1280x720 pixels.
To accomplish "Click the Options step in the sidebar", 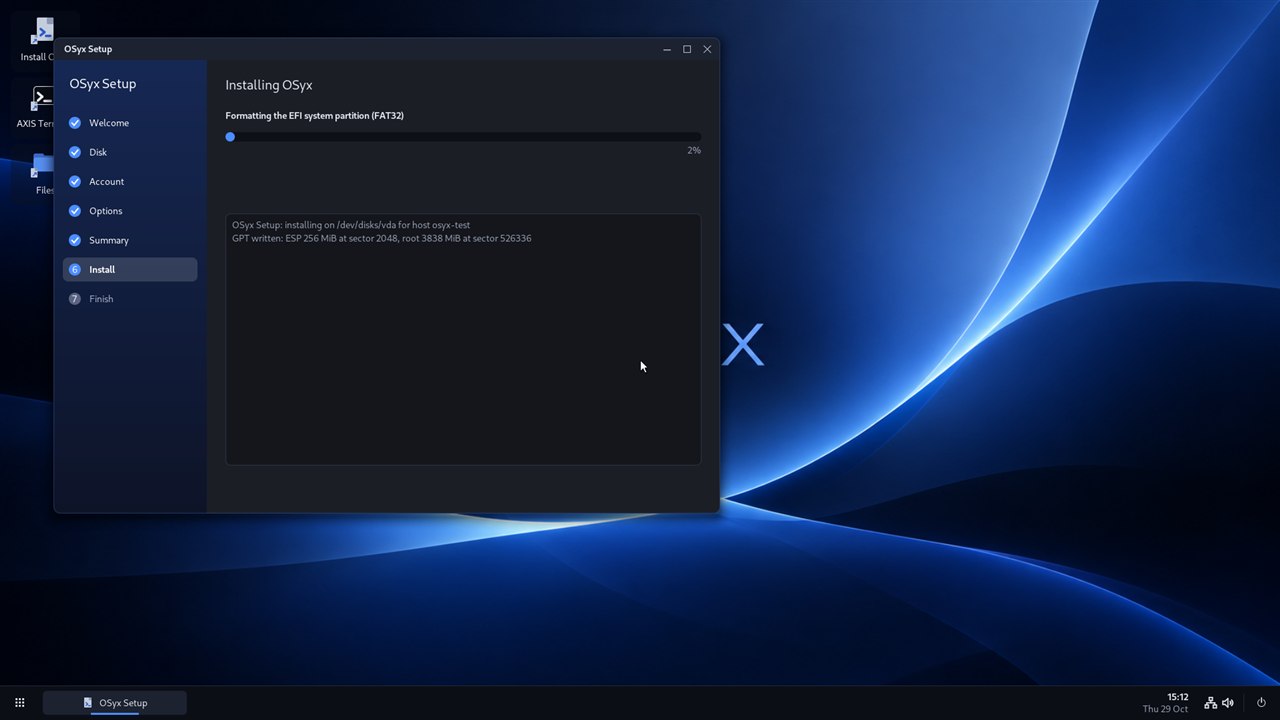I will [x=130, y=211].
